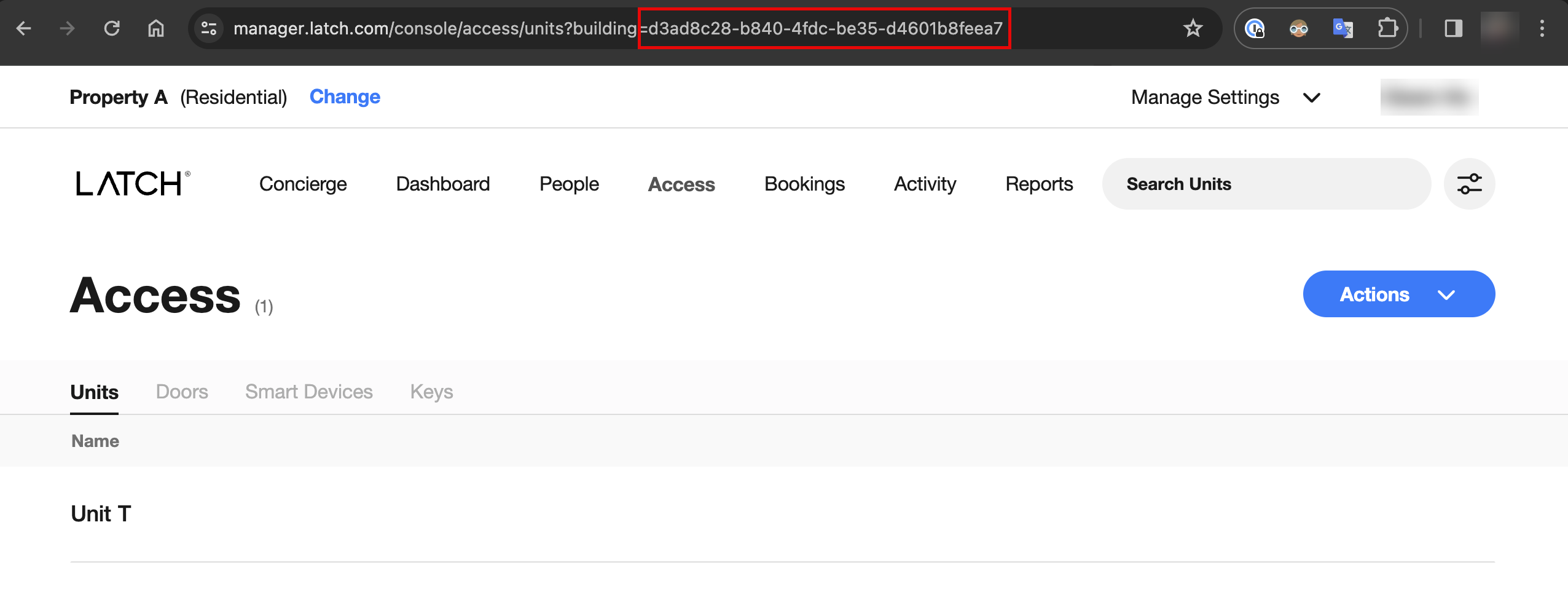Go to the People section
This screenshot has height=589, width=1568.
(569, 184)
